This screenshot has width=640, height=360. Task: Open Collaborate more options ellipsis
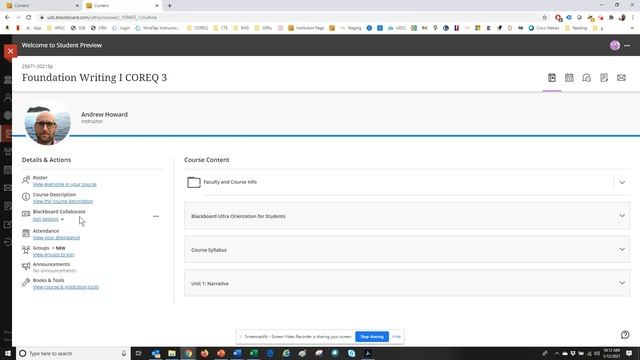click(x=156, y=216)
